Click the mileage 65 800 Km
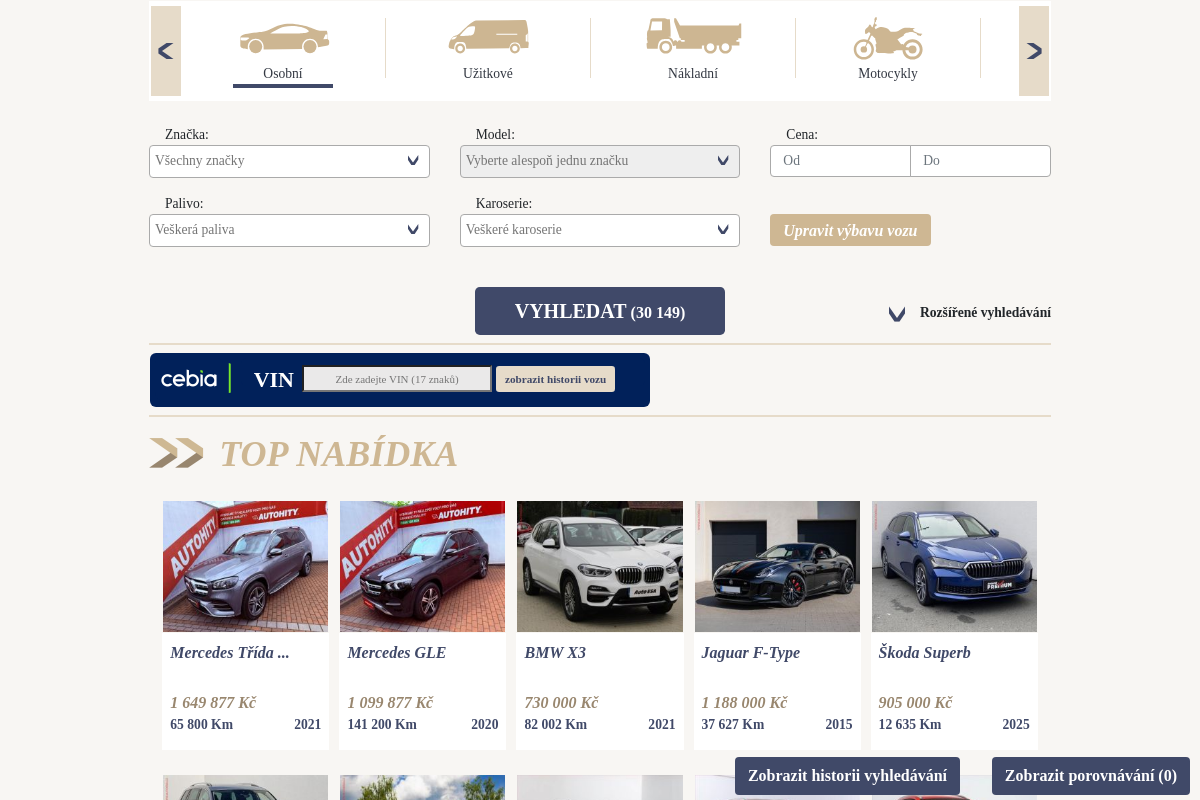Image resolution: width=1200 pixels, height=800 pixels. coord(201,725)
